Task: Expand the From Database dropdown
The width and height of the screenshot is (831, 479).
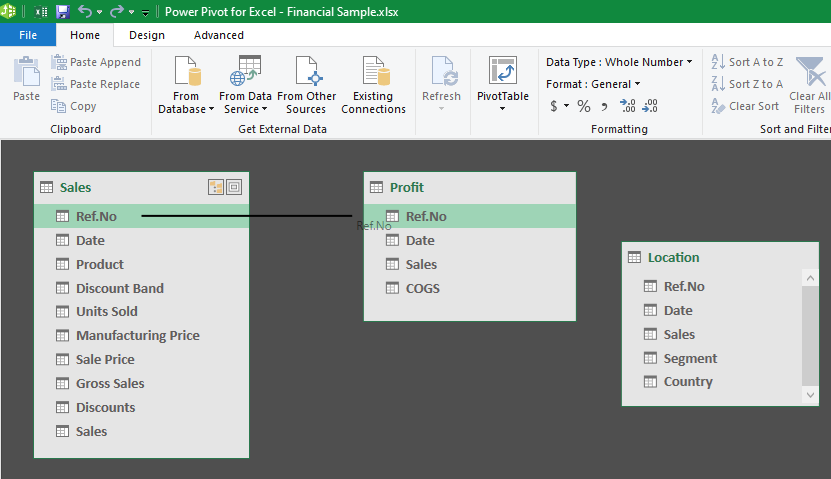Action: pos(186,109)
